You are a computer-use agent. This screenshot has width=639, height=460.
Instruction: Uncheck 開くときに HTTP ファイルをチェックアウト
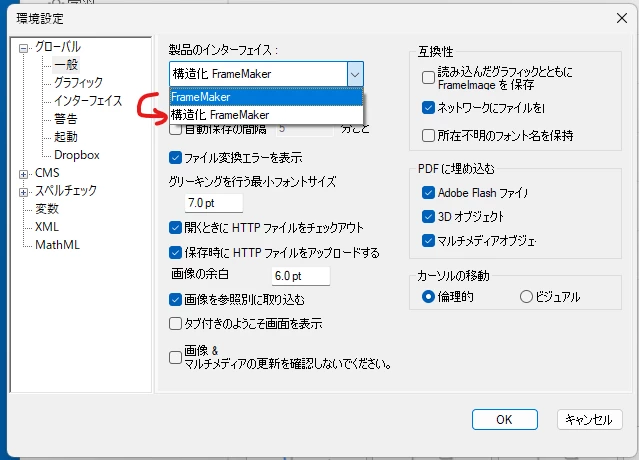click(175, 227)
